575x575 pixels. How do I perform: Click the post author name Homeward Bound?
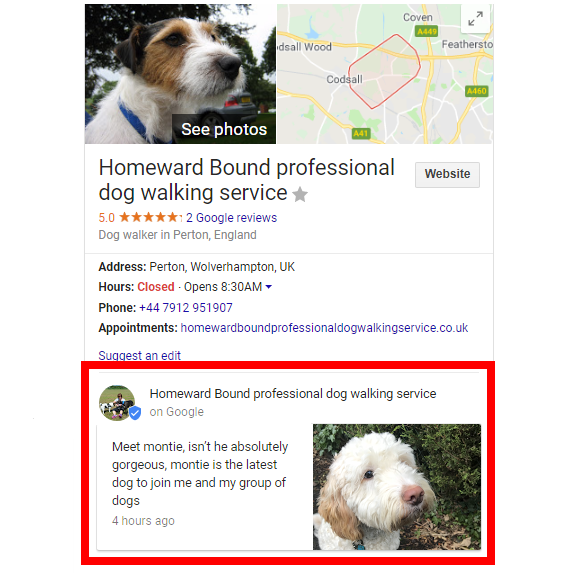click(x=293, y=393)
